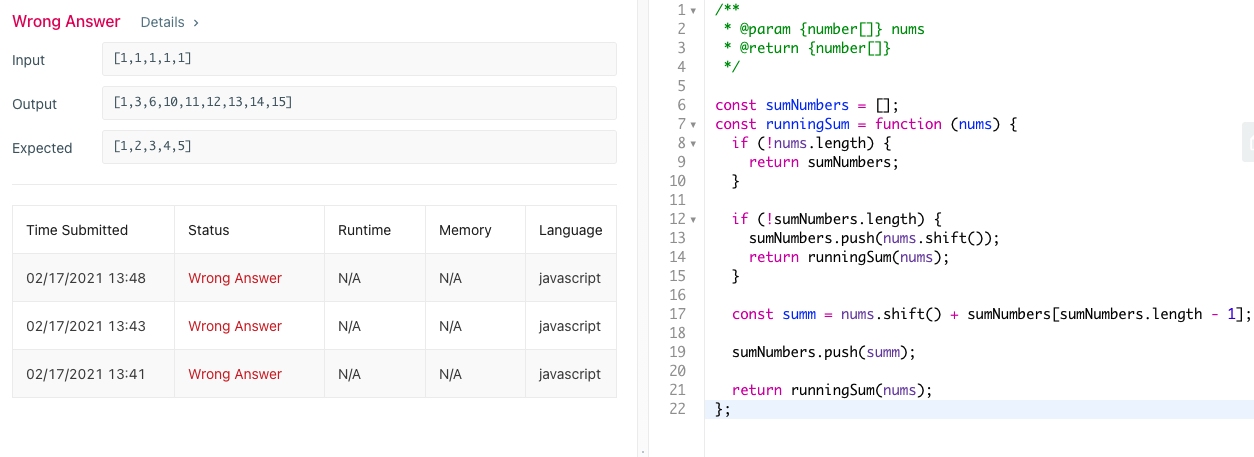This screenshot has width=1254, height=457.
Task: Place cursor on return sumNumbers line
Action: point(824,162)
